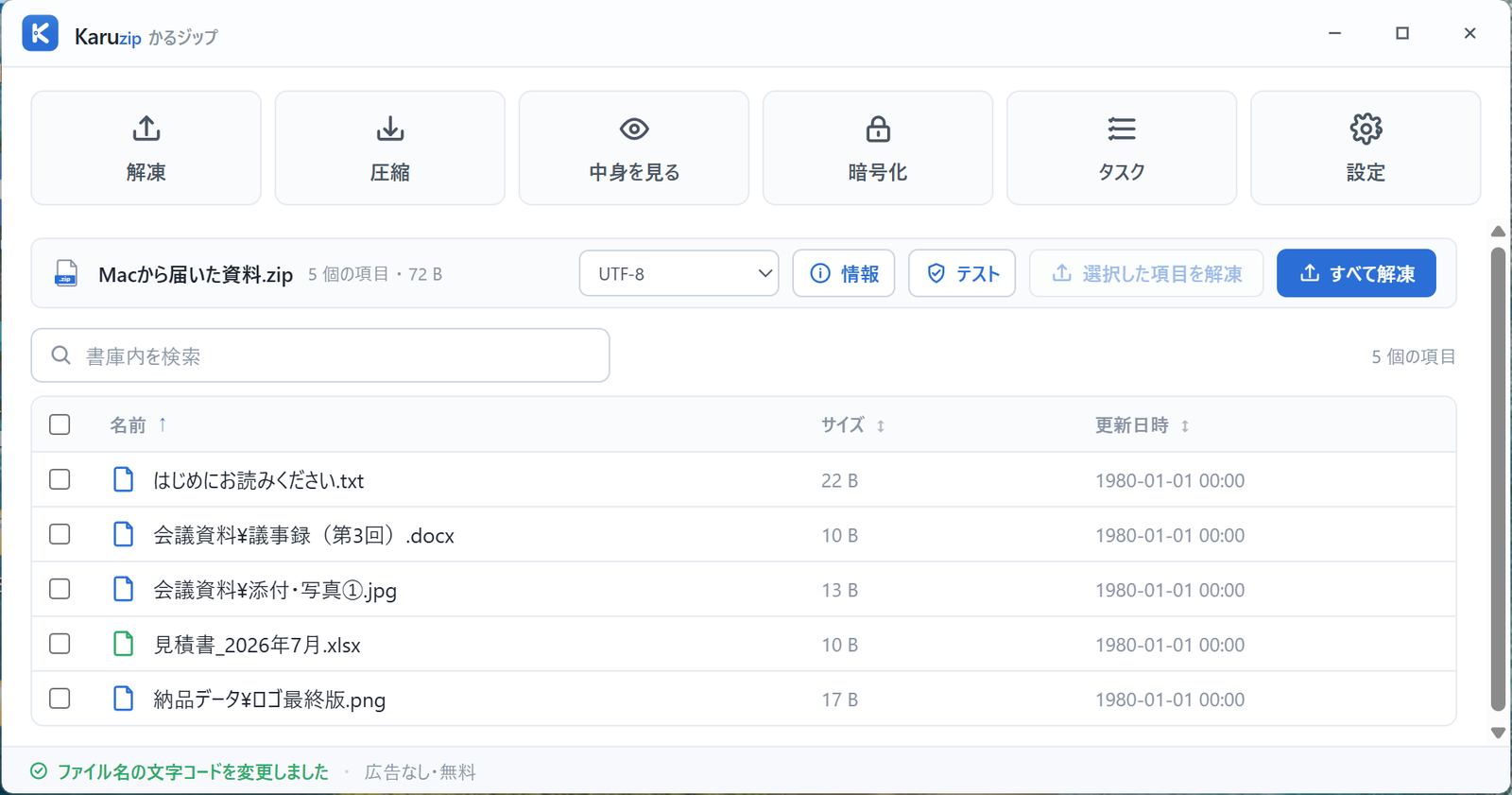Image resolution: width=1512 pixels, height=795 pixels.
Task: Check the box for ロゴ最終版.png
Action: (x=60, y=699)
